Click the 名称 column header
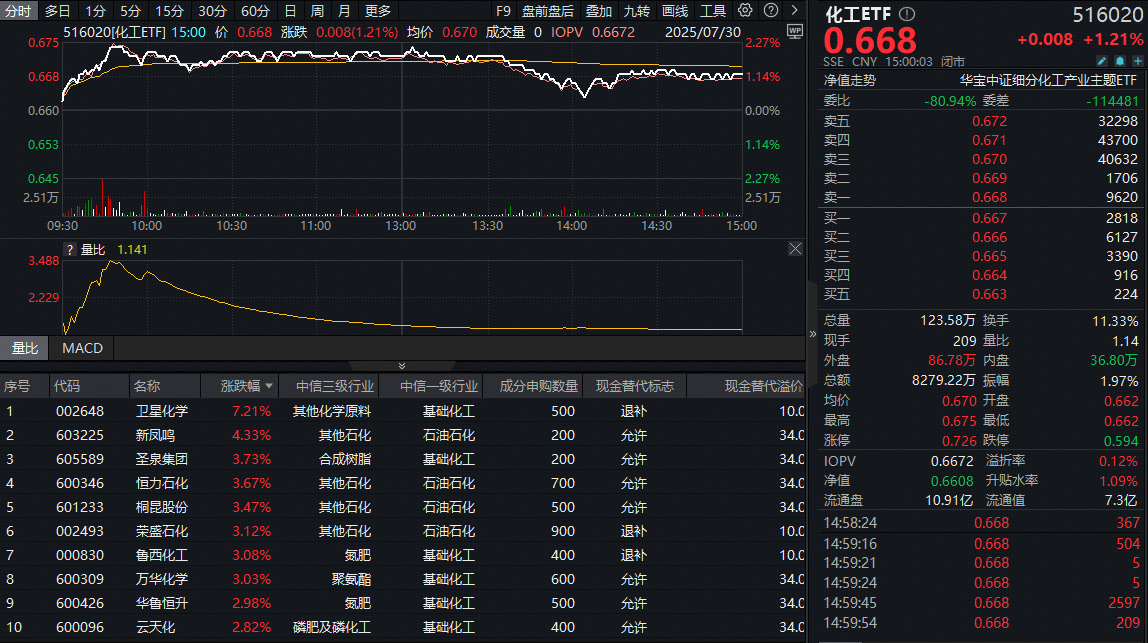This screenshot has height=643, width=1148. [147, 386]
